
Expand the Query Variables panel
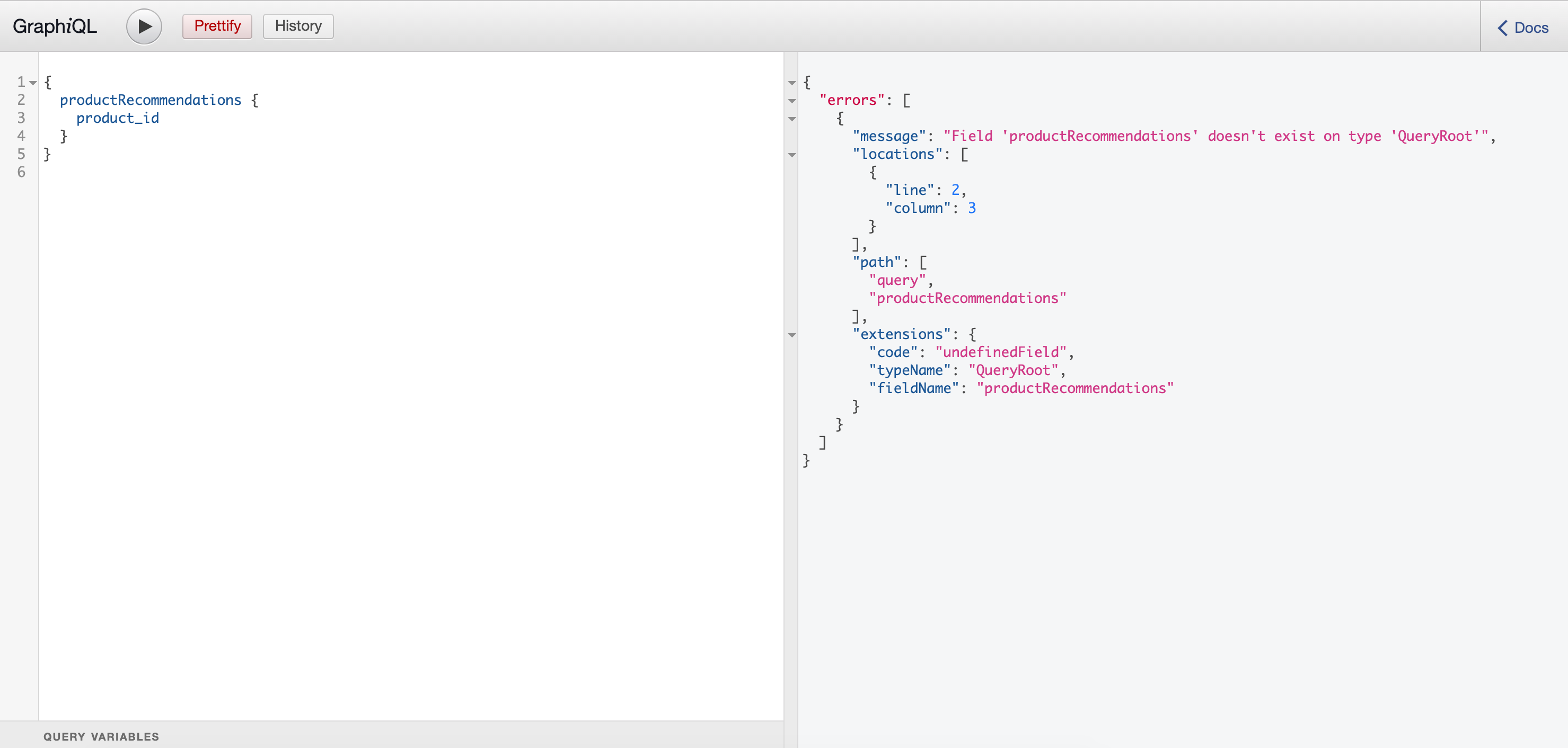click(x=101, y=736)
